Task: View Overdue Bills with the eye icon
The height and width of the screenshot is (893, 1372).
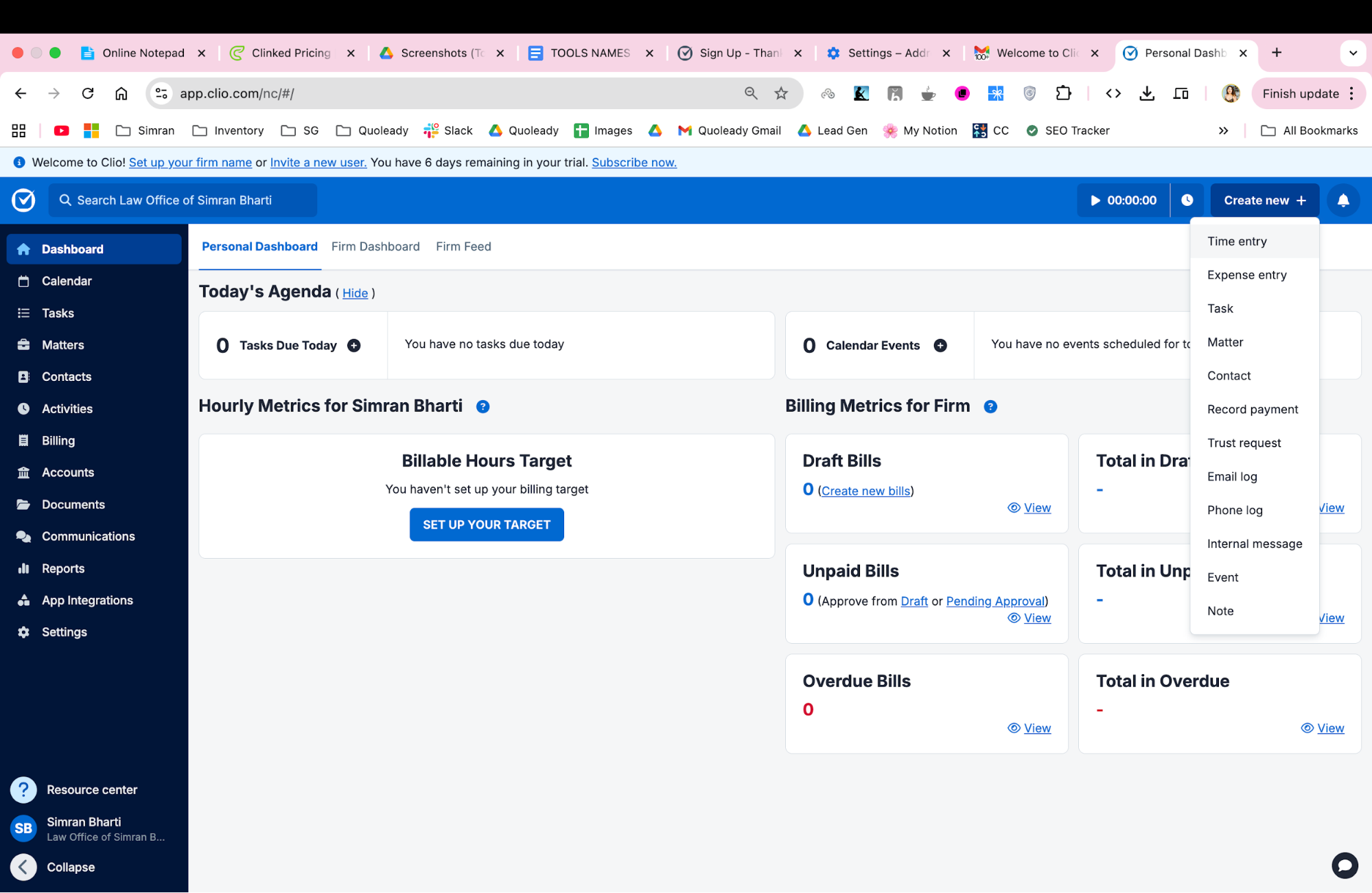Action: point(1013,728)
